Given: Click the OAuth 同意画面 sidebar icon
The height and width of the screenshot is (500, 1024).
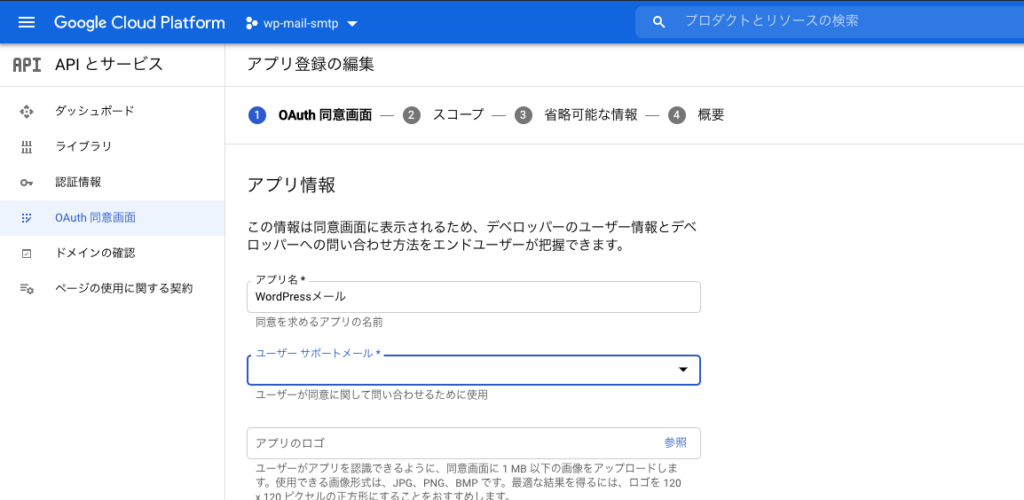Looking at the screenshot, I should [27, 218].
